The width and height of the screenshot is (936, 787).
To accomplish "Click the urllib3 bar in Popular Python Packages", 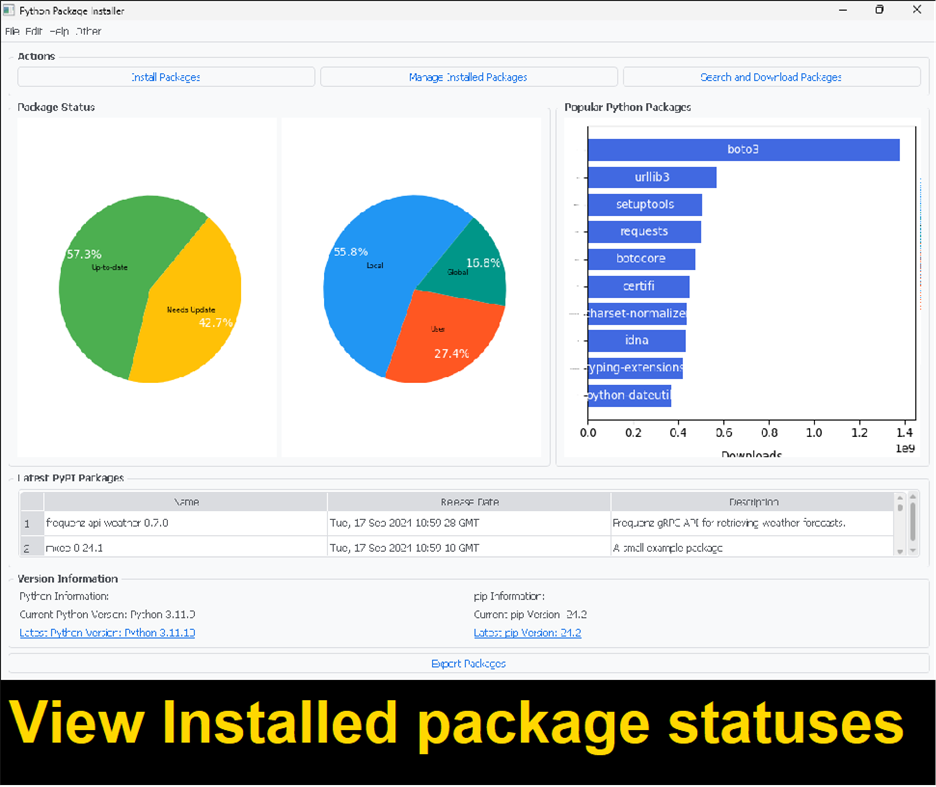I will click(x=653, y=177).
